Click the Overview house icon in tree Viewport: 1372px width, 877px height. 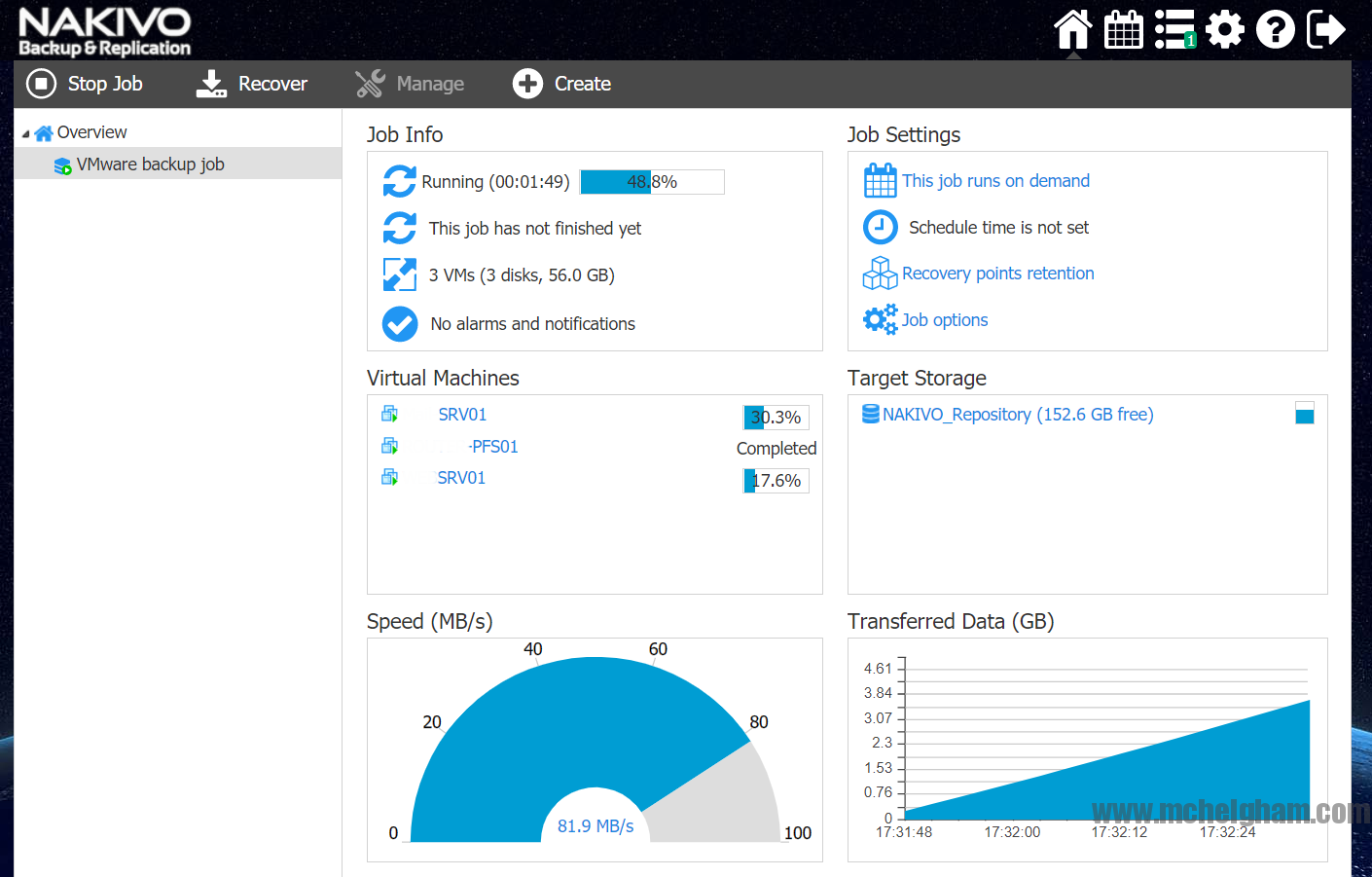[x=44, y=133]
